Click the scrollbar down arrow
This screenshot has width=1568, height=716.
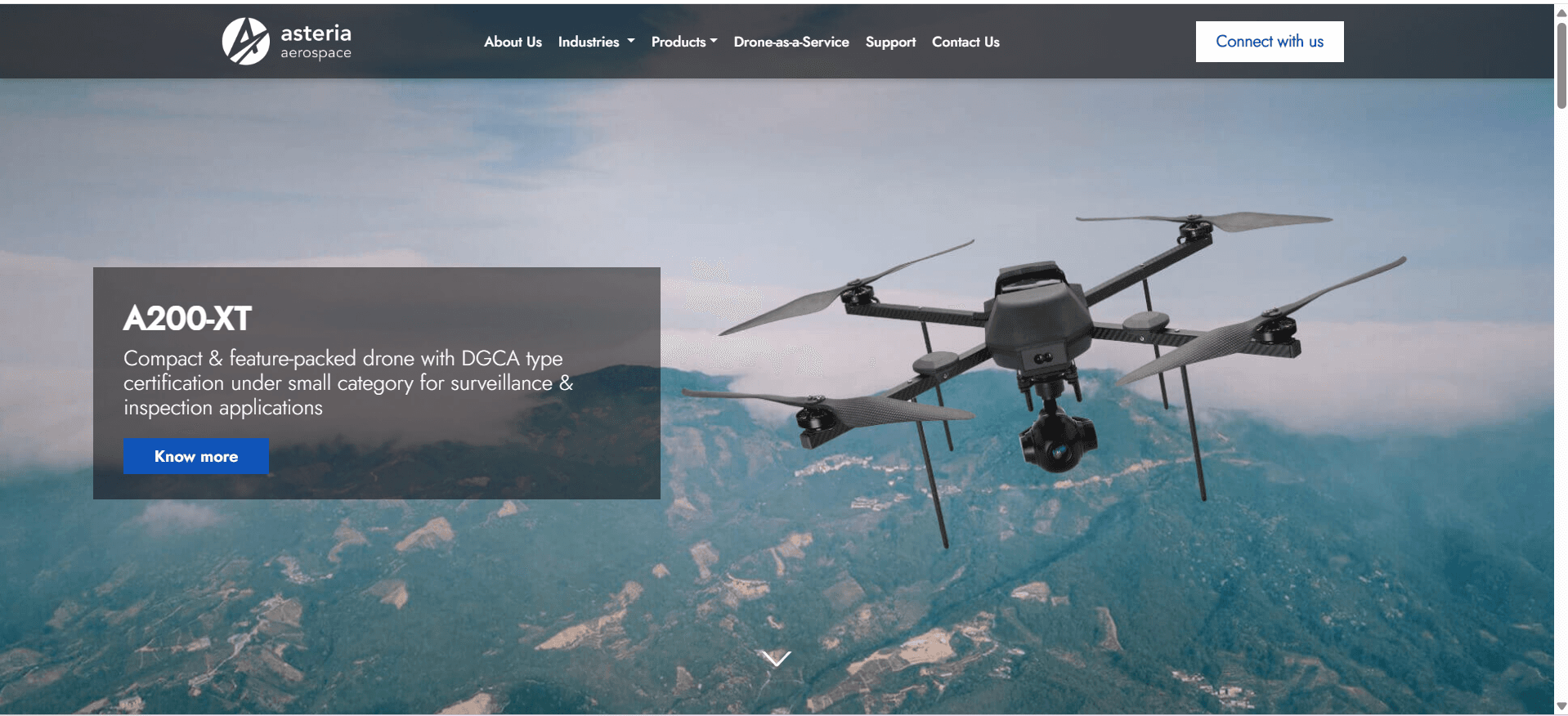coord(1561,706)
